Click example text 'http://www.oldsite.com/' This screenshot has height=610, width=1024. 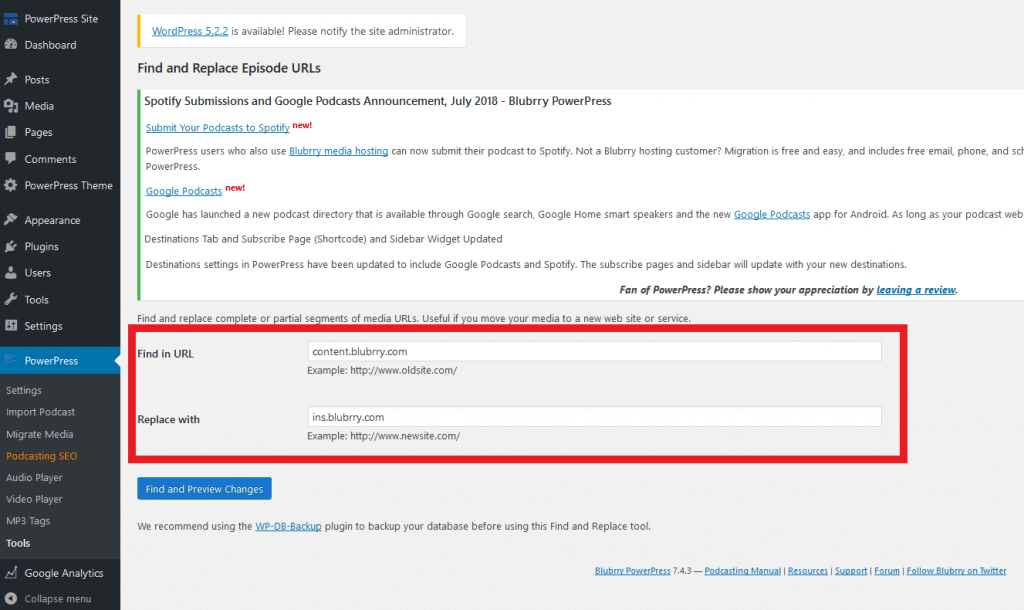pos(404,370)
